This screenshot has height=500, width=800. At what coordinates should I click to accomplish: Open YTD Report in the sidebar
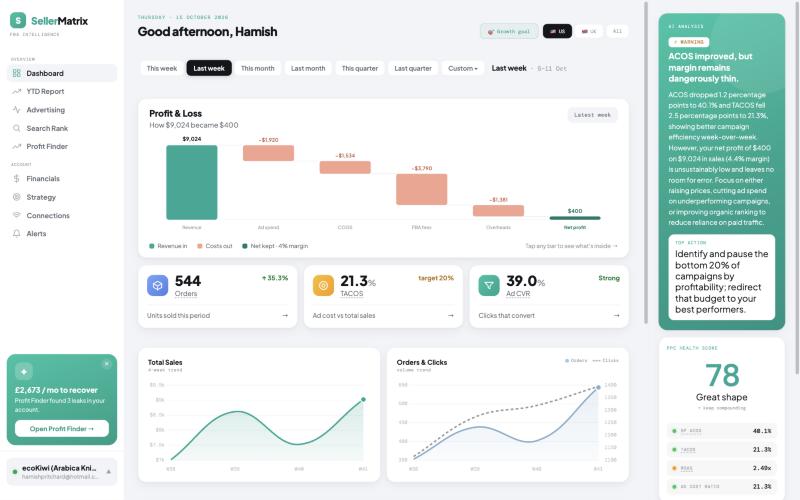tap(62, 91)
